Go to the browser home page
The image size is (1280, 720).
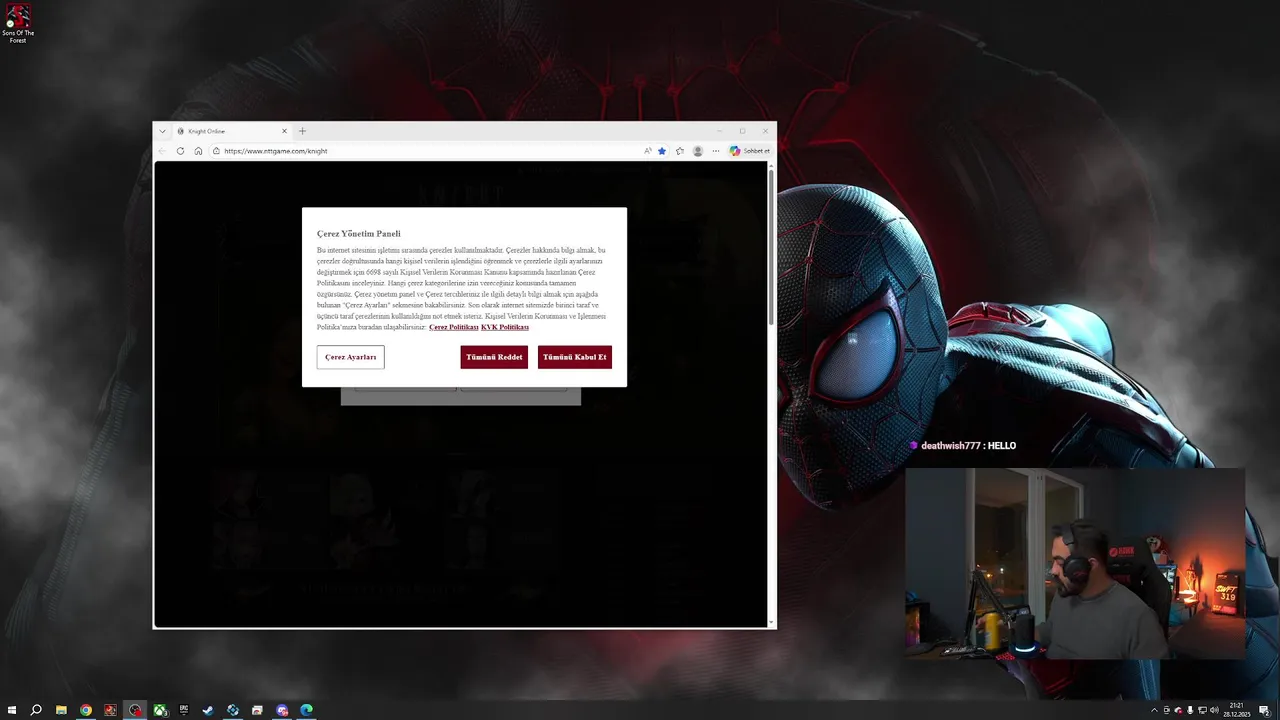tap(198, 151)
